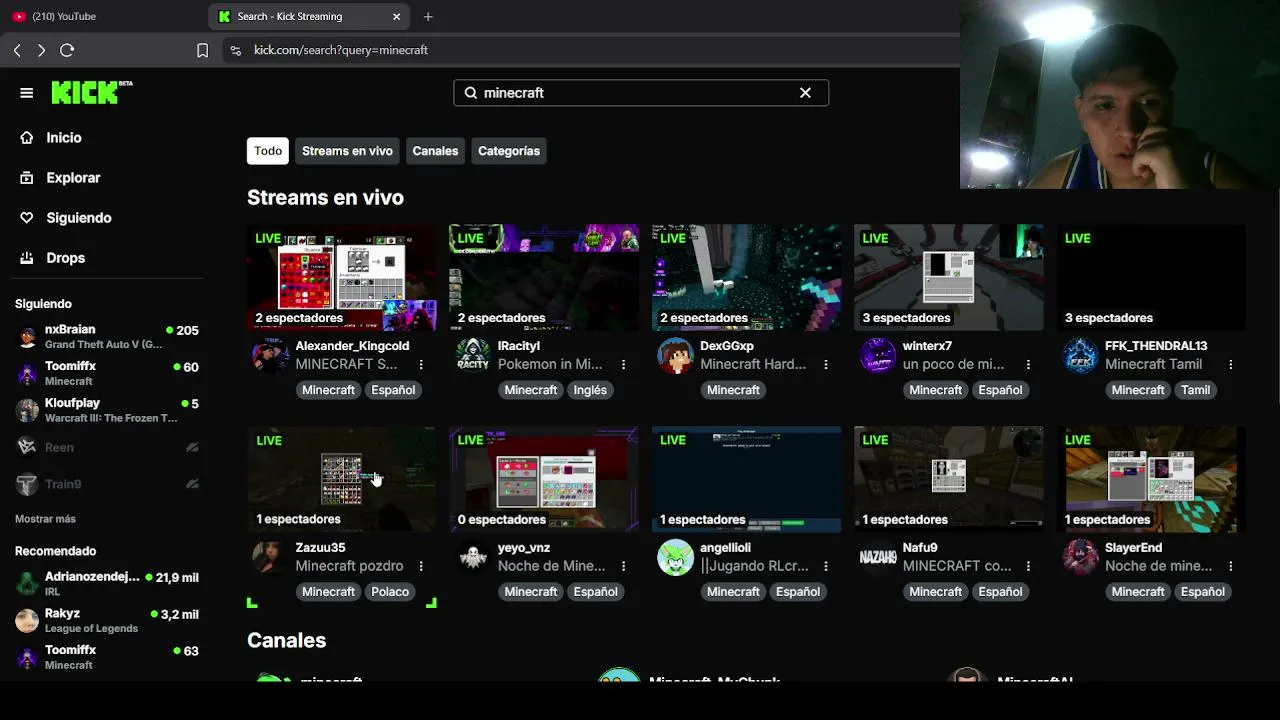Click Nafu9 channel avatar

click(878, 558)
